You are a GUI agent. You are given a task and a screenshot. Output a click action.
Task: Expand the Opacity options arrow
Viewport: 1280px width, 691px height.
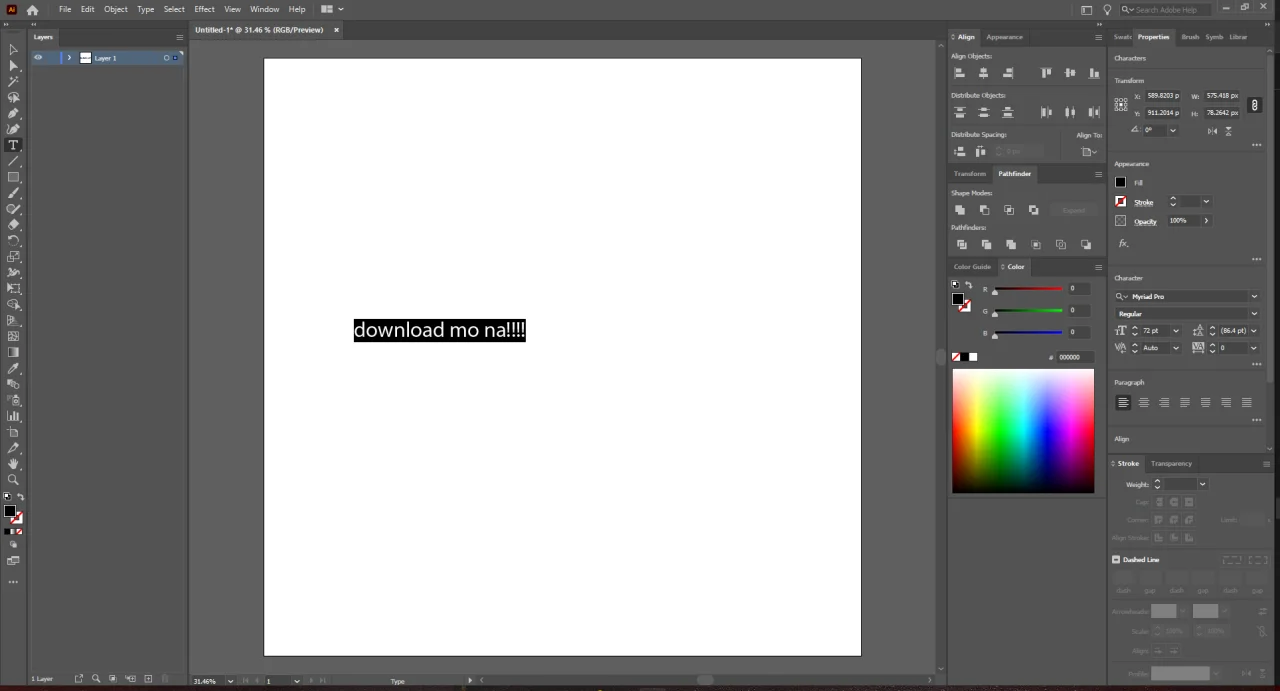[1206, 220]
